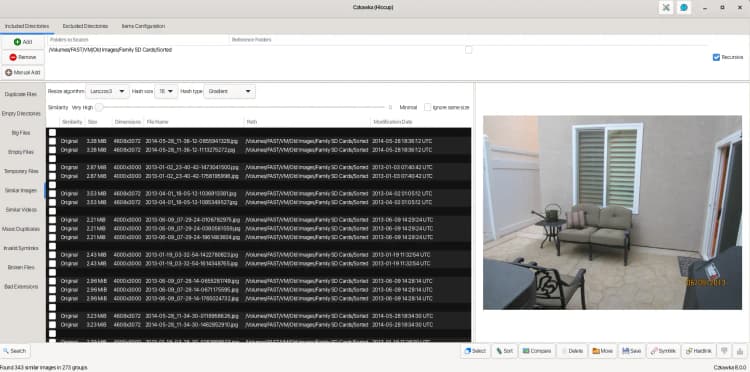Click the Compare button
This screenshot has width=750, height=372.
pyautogui.click(x=537, y=351)
